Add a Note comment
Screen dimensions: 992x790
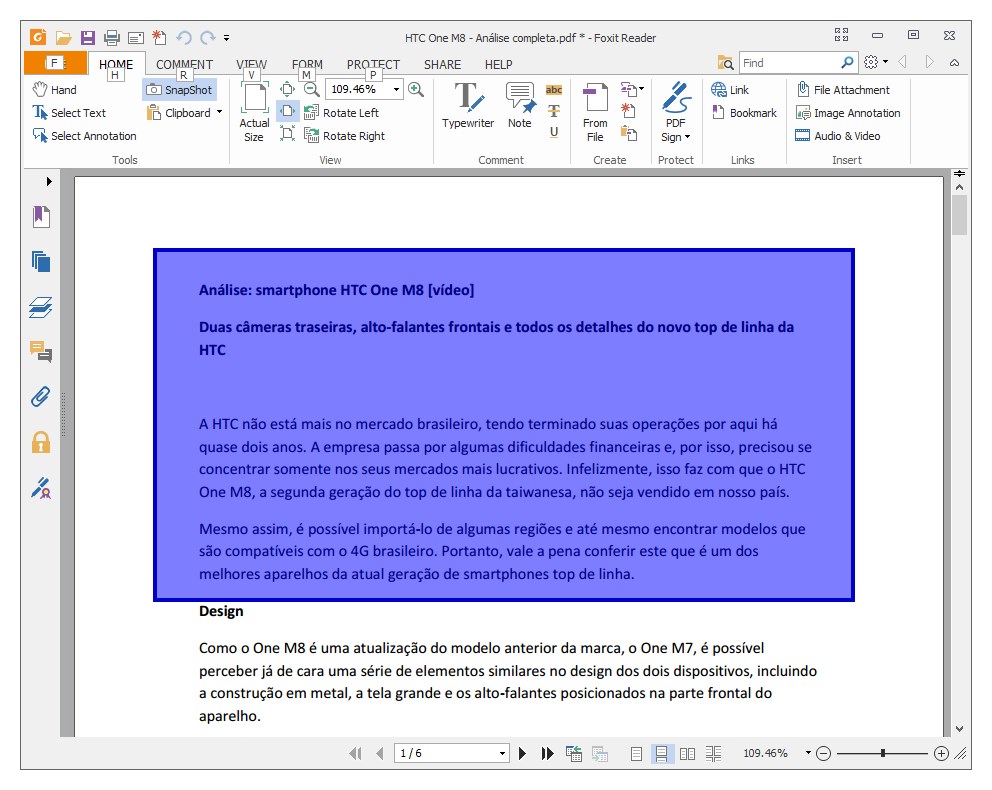pos(520,106)
